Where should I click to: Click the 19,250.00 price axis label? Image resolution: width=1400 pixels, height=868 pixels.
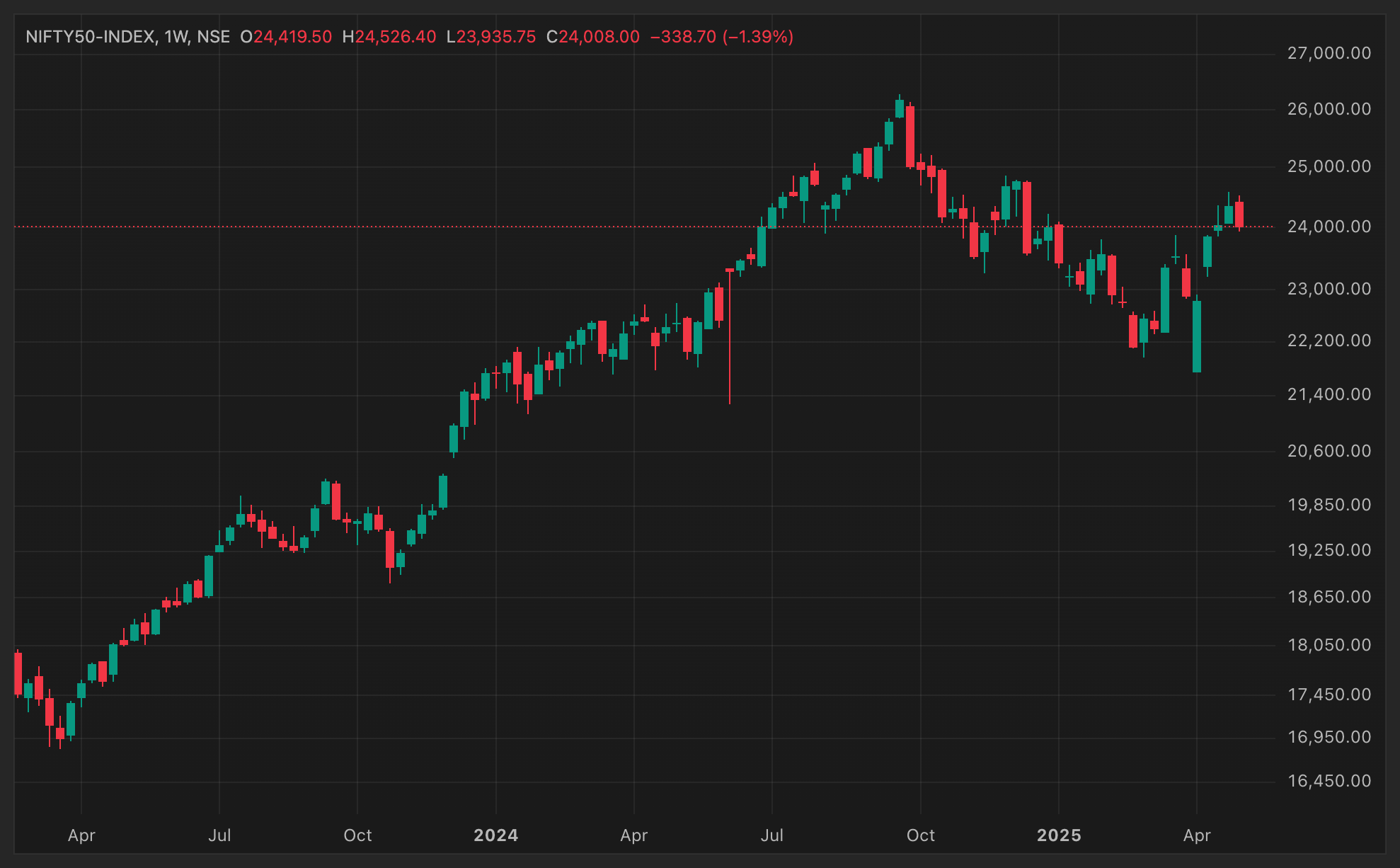pos(1329,550)
